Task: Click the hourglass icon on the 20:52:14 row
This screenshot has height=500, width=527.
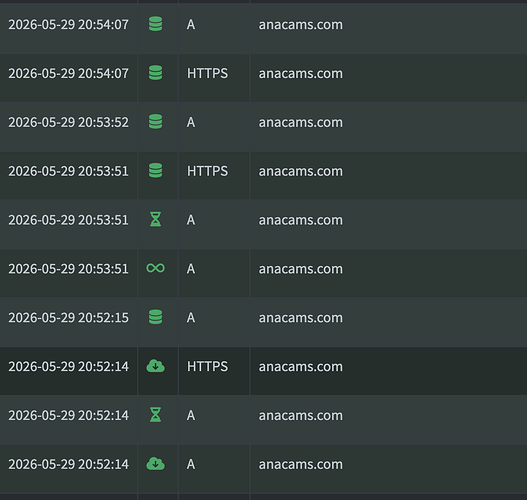Action: coord(155,415)
